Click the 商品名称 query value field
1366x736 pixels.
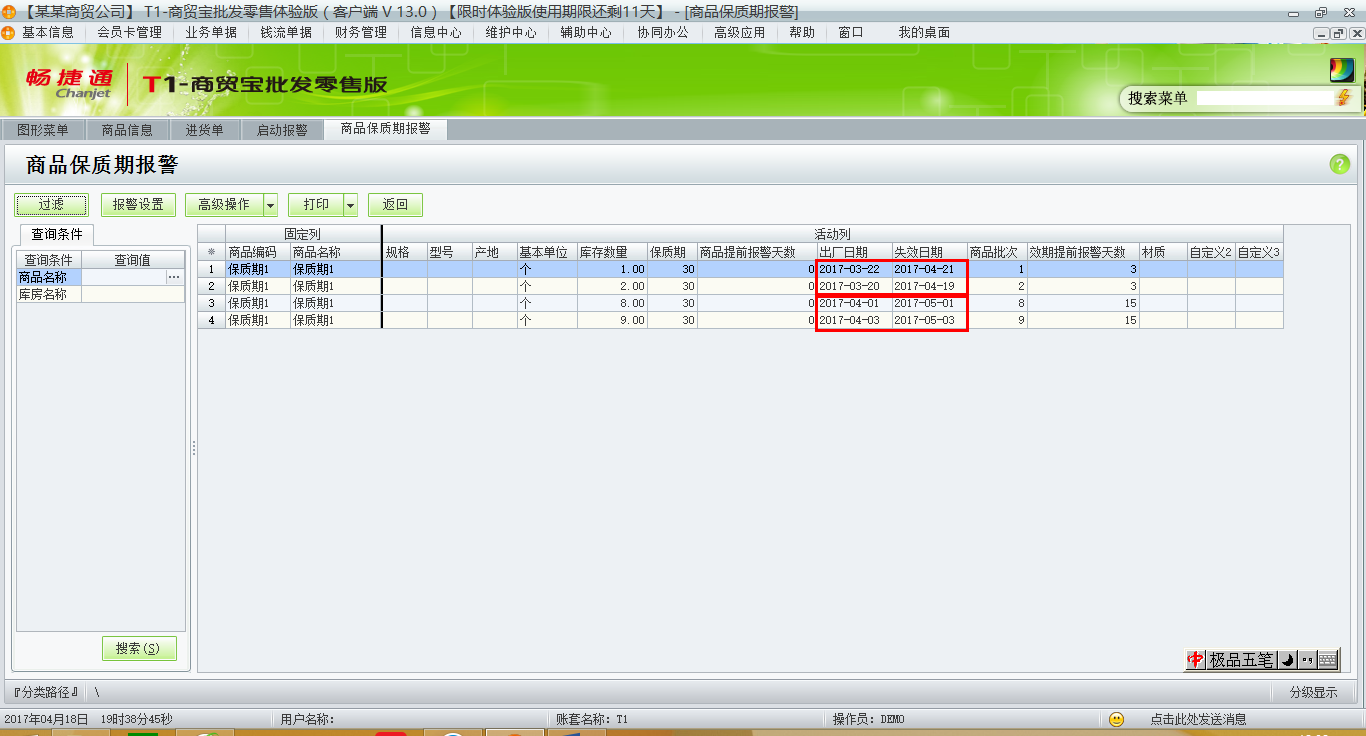(123, 277)
